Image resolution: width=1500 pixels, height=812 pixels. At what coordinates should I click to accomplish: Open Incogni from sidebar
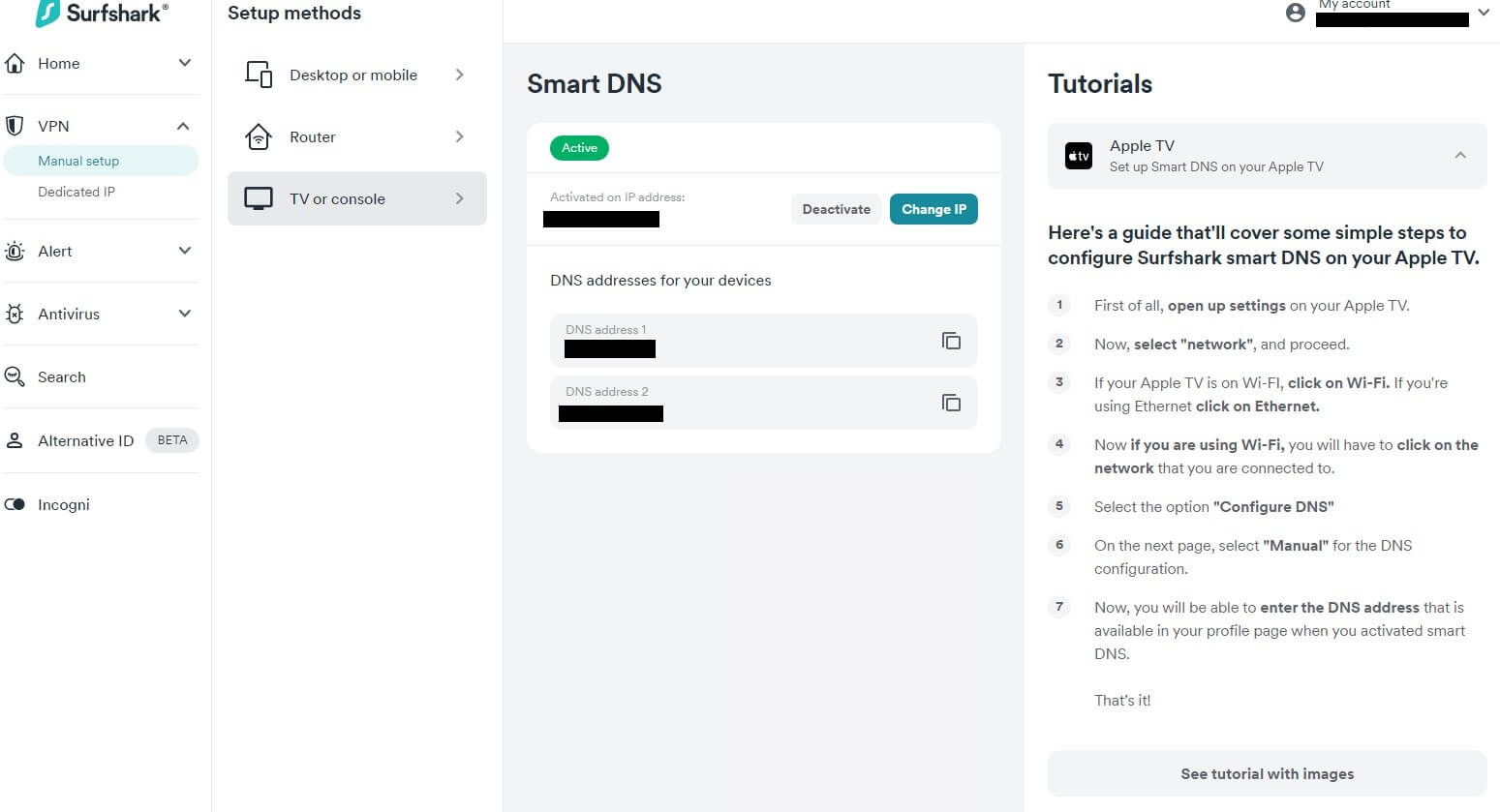[64, 504]
